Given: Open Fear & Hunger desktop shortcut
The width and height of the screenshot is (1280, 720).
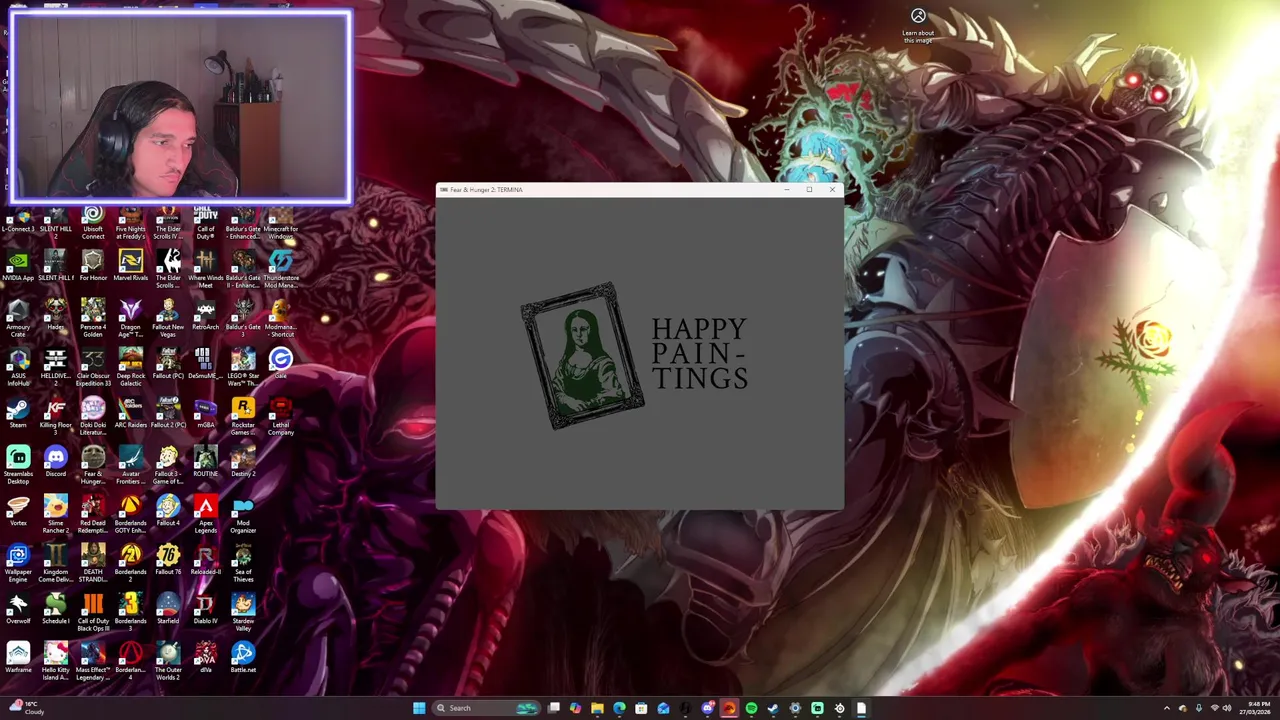Looking at the screenshot, I should 93,463.
